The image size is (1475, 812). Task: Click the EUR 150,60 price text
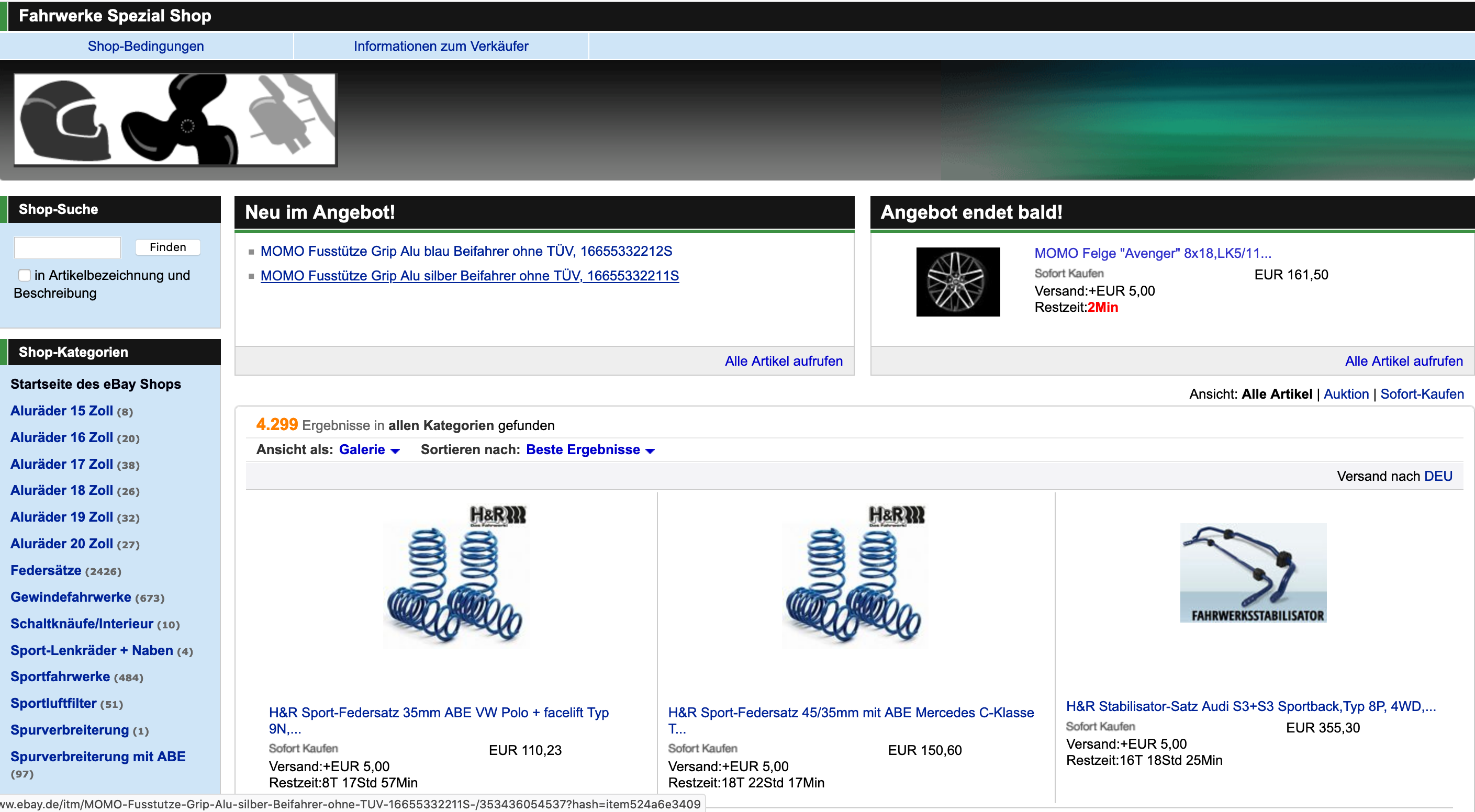925,751
